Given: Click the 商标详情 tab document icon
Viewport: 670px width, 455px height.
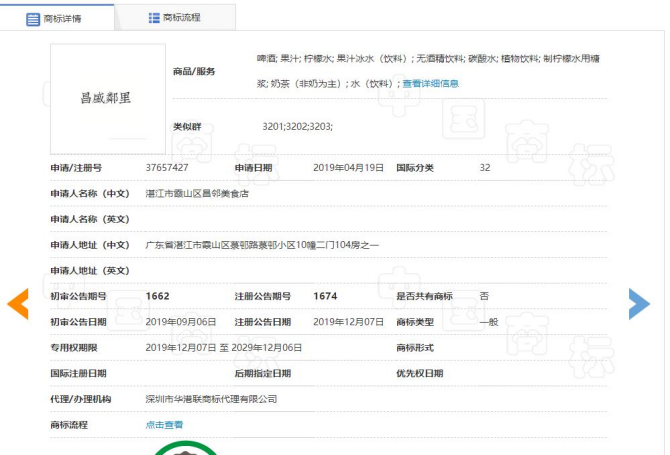Looking at the screenshot, I should [34, 18].
